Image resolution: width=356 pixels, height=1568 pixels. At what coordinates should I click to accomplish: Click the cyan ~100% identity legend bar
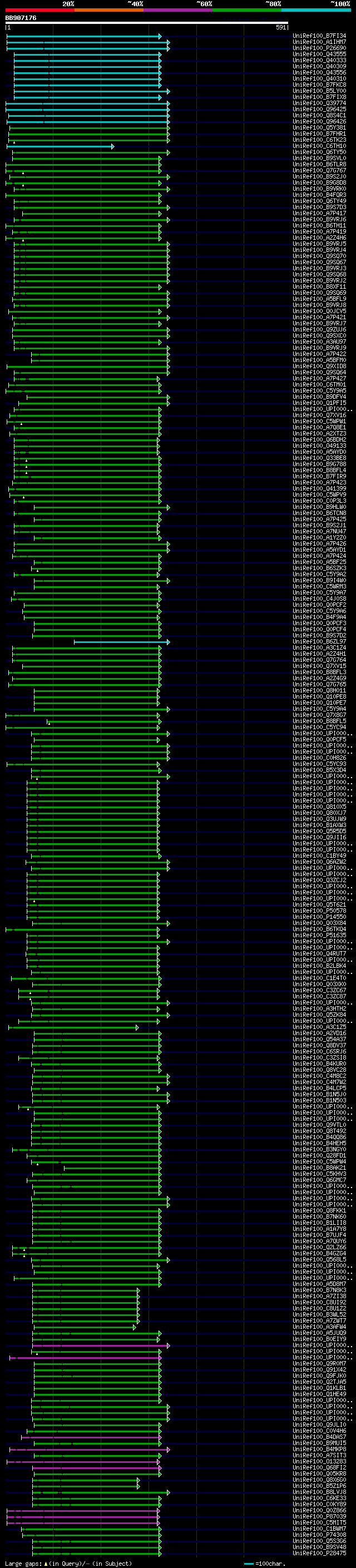[x=316, y=10]
